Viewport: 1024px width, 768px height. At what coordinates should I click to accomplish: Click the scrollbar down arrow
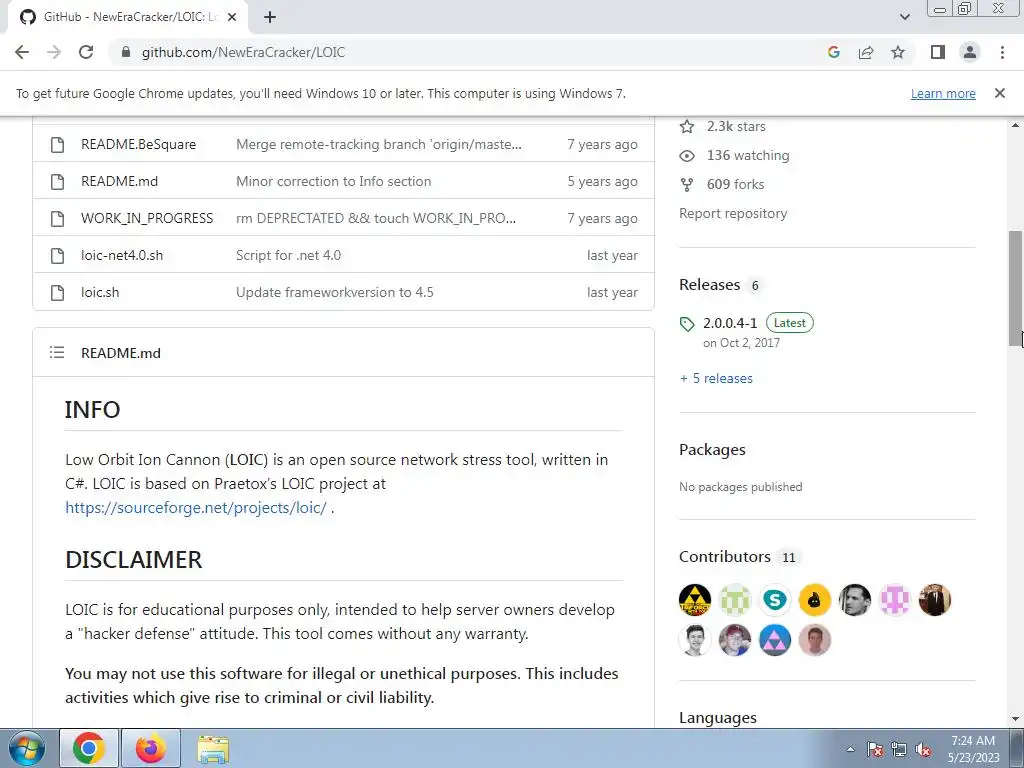click(x=1015, y=719)
